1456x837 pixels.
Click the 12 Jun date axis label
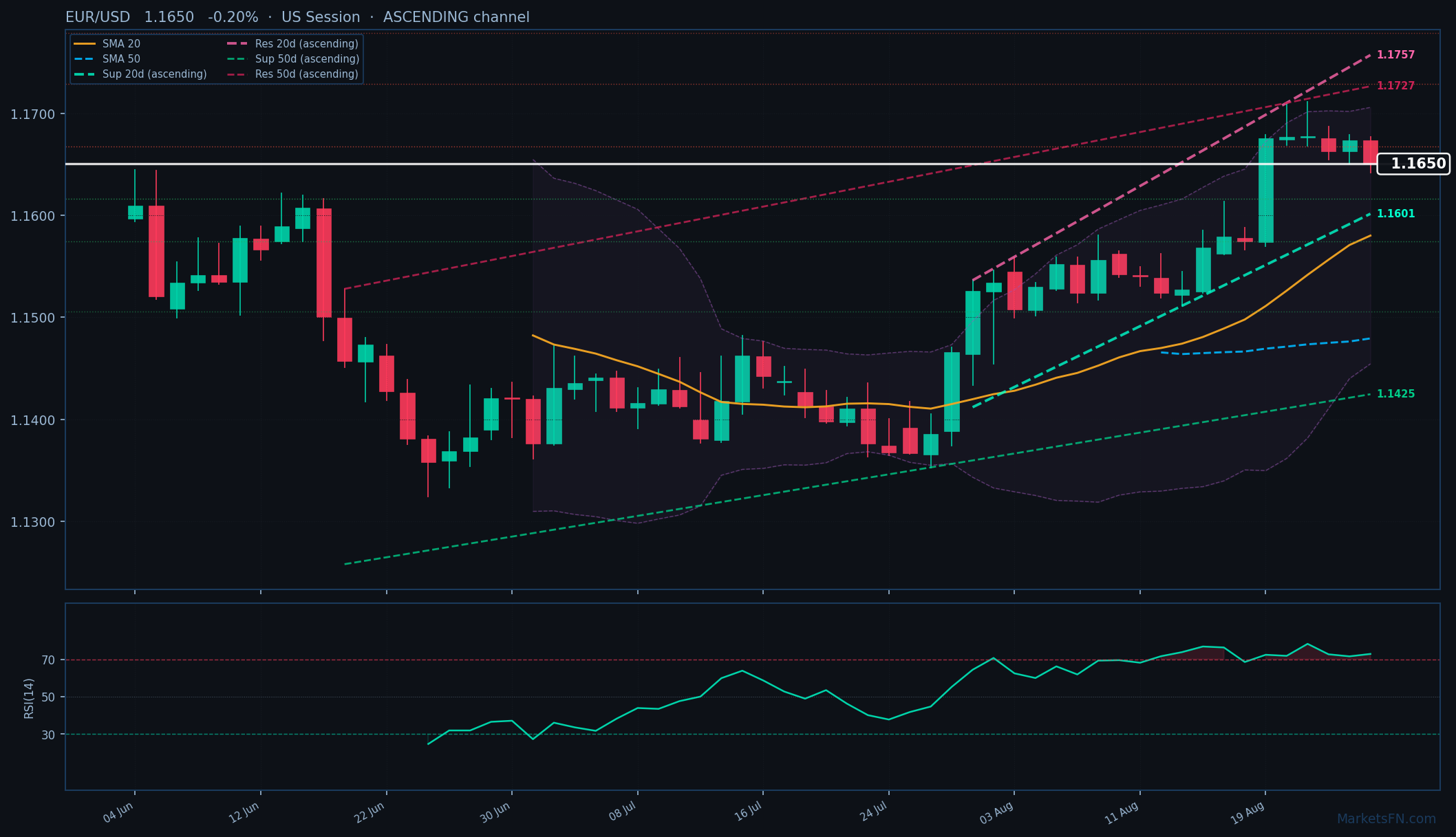[x=244, y=813]
